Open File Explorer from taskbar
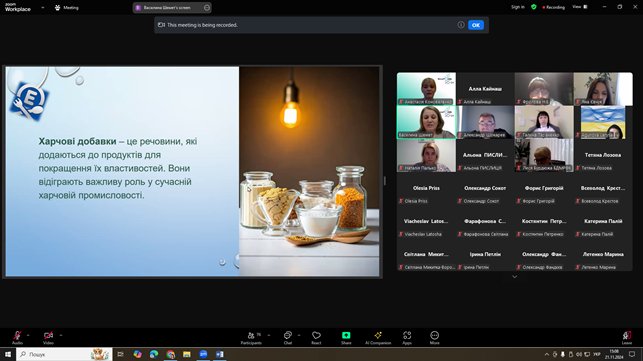This screenshot has height=361, width=643. (187, 354)
